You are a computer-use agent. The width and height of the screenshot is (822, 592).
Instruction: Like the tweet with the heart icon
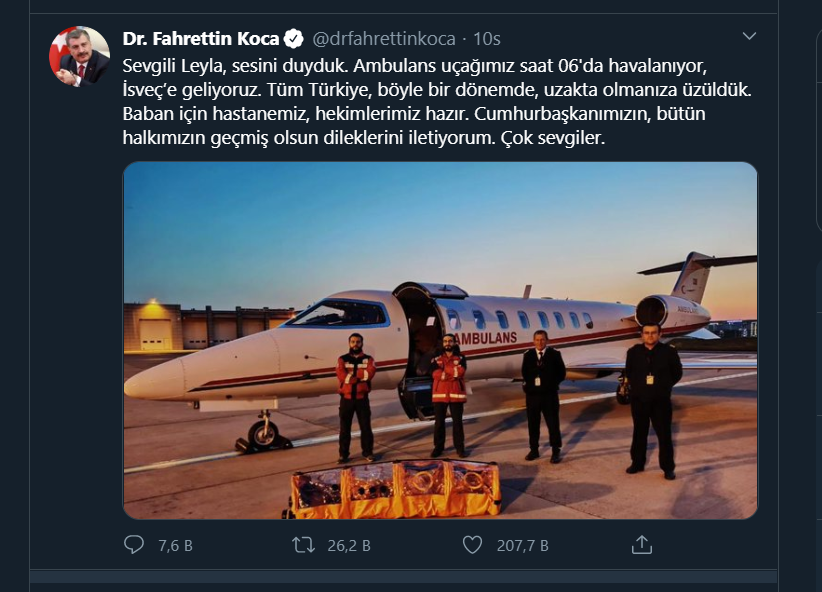coord(473,545)
